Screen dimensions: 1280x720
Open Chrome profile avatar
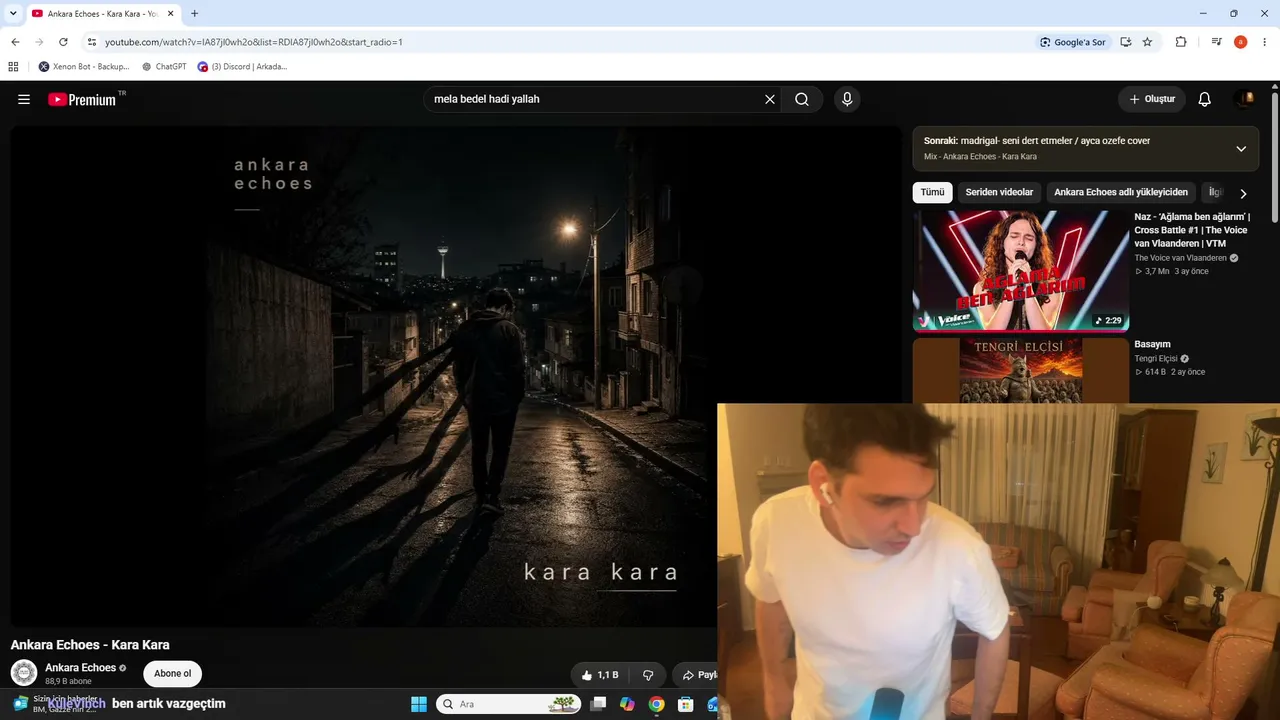pos(1241,42)
